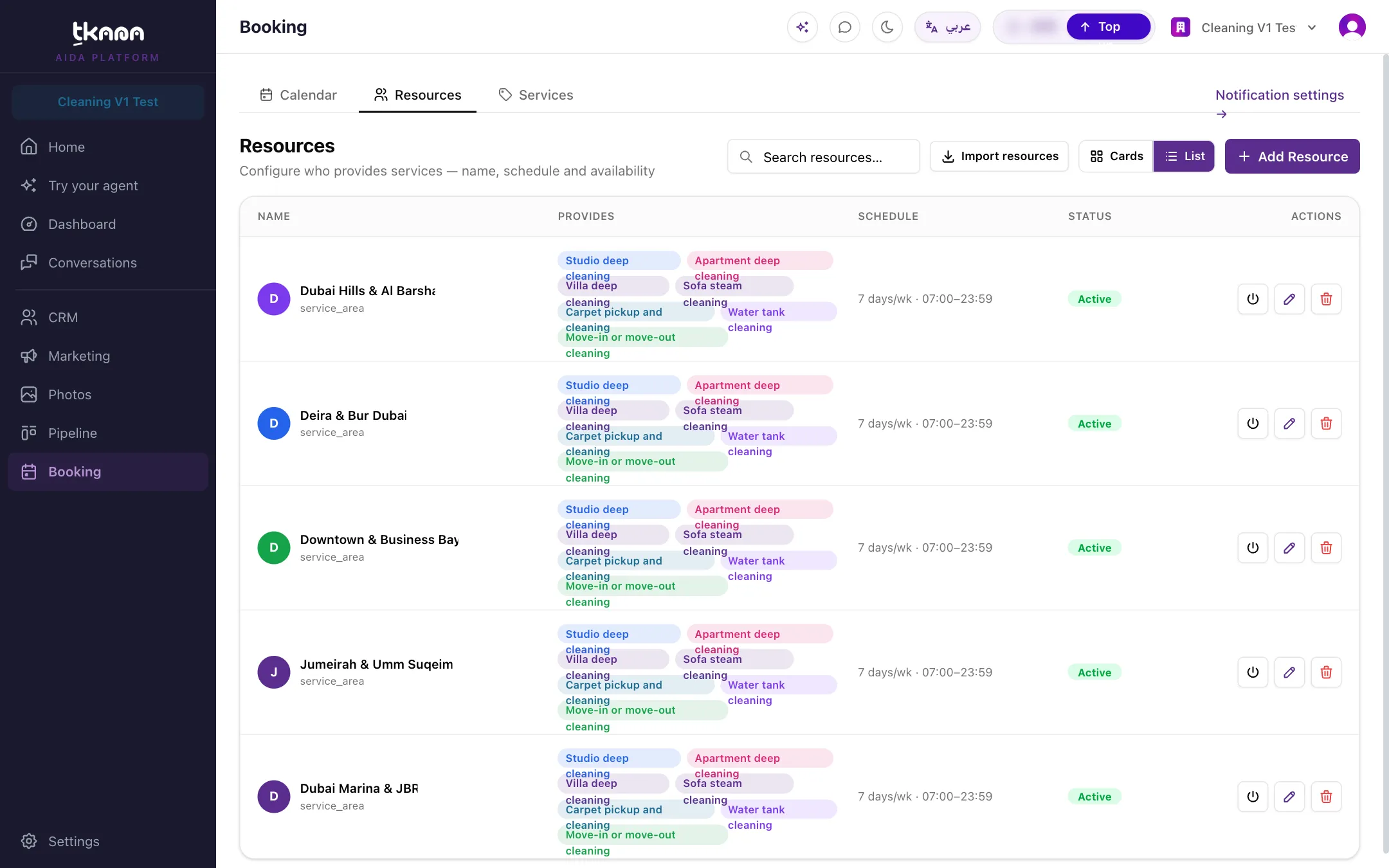The width and height of the screenshot is (1389, 868).
Task: Toggle power for Downtown & Business Bay
Action: click(1252, 548)
